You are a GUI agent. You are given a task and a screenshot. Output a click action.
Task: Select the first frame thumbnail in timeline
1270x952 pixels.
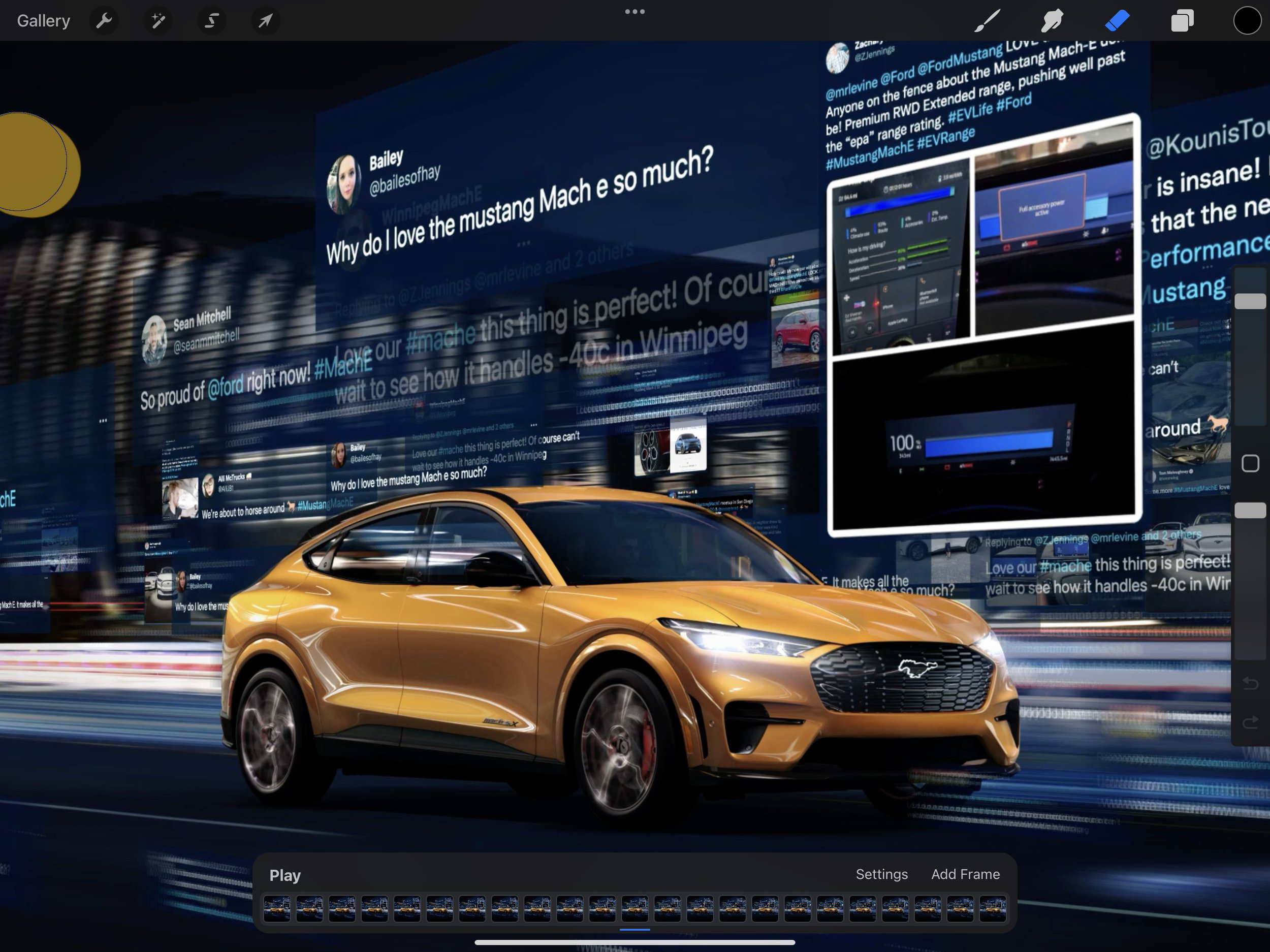pos(277,908)
